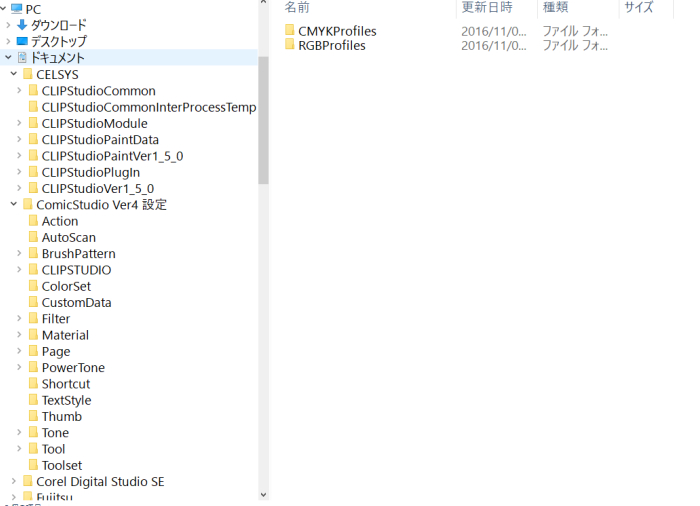Expand the Corel Digital Studio SE node
Screen dimensions: 700x506
[13, 482]
